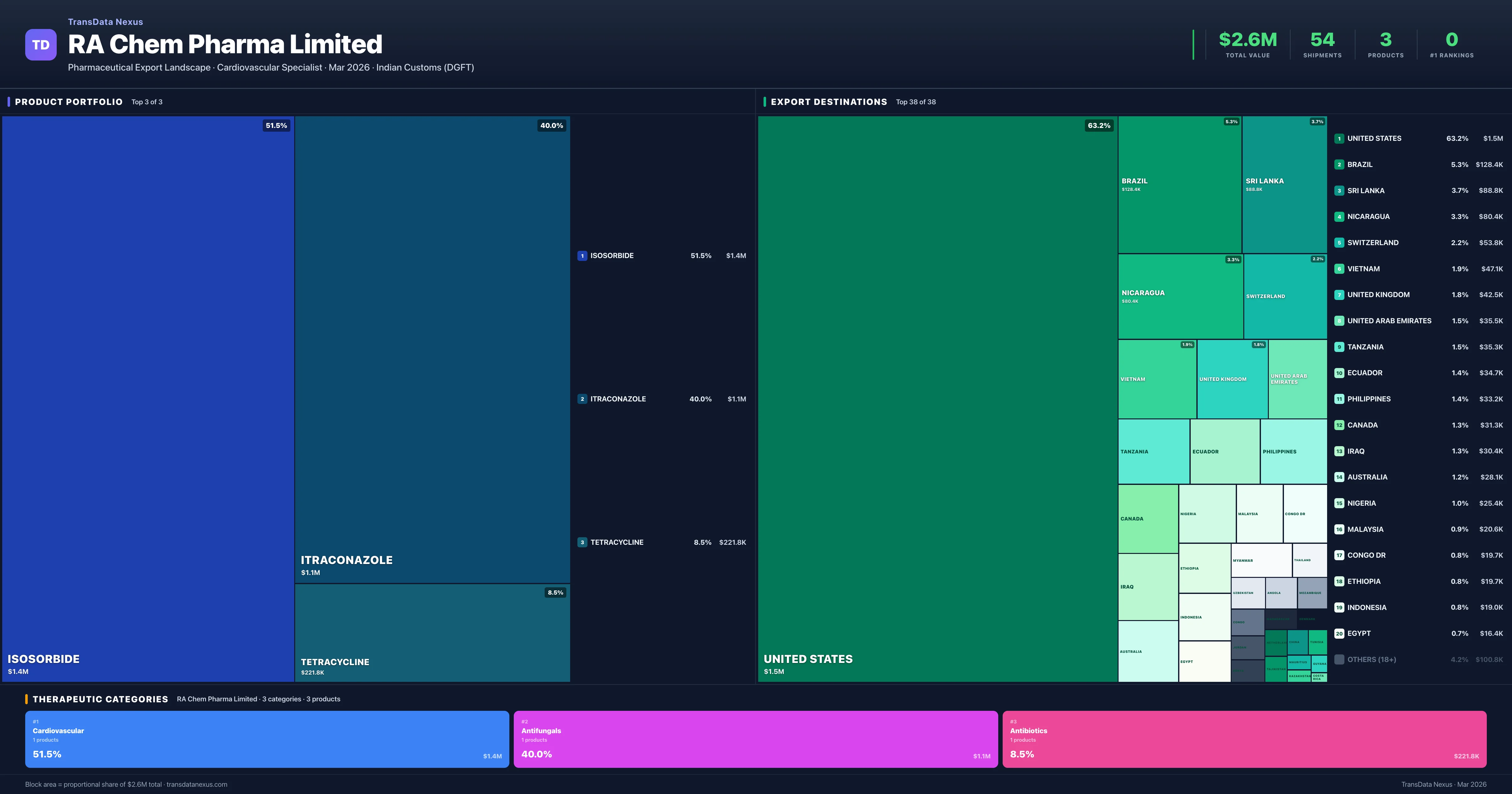Click the rank 1 badge beside Isosorbide
This screenshot has height=794, width=1512.
[582, 256]
